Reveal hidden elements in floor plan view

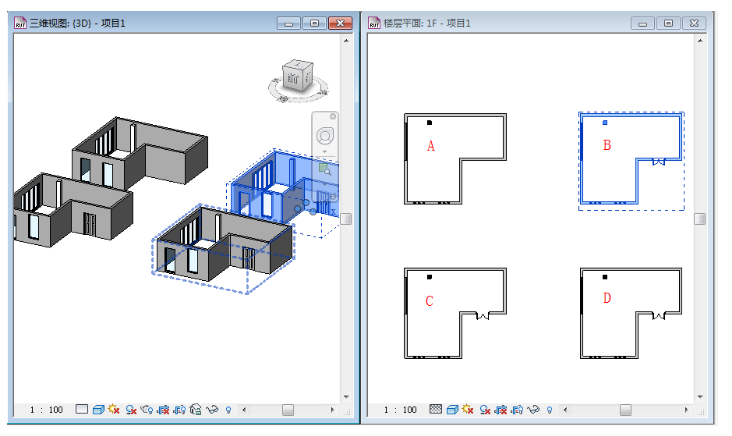pos(549,410)
